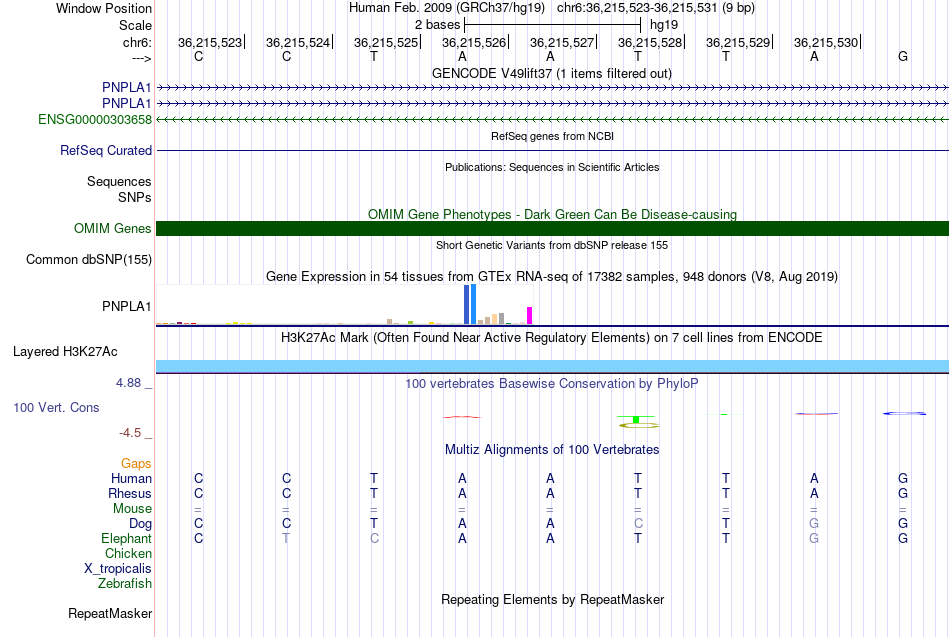
Task: Click the SNPs track label
Action: [x=135, y=197]
